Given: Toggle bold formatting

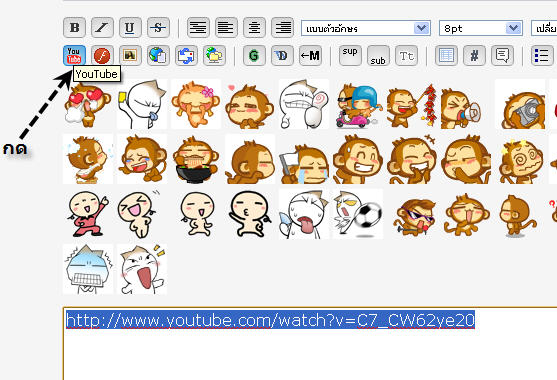Looking at the screenshot, I should pos(74,27).
